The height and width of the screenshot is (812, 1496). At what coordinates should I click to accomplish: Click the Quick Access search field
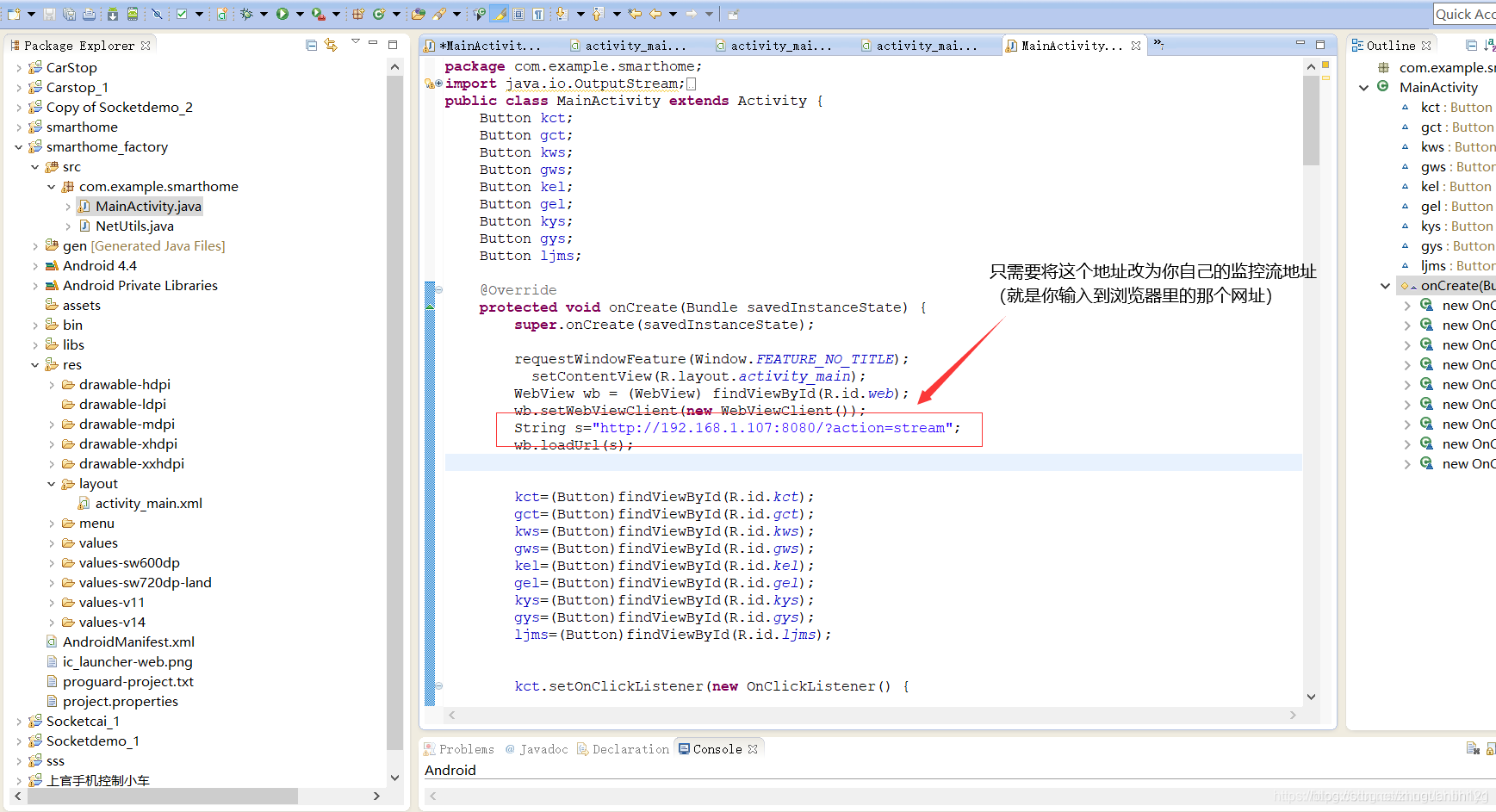point(1464,14)
